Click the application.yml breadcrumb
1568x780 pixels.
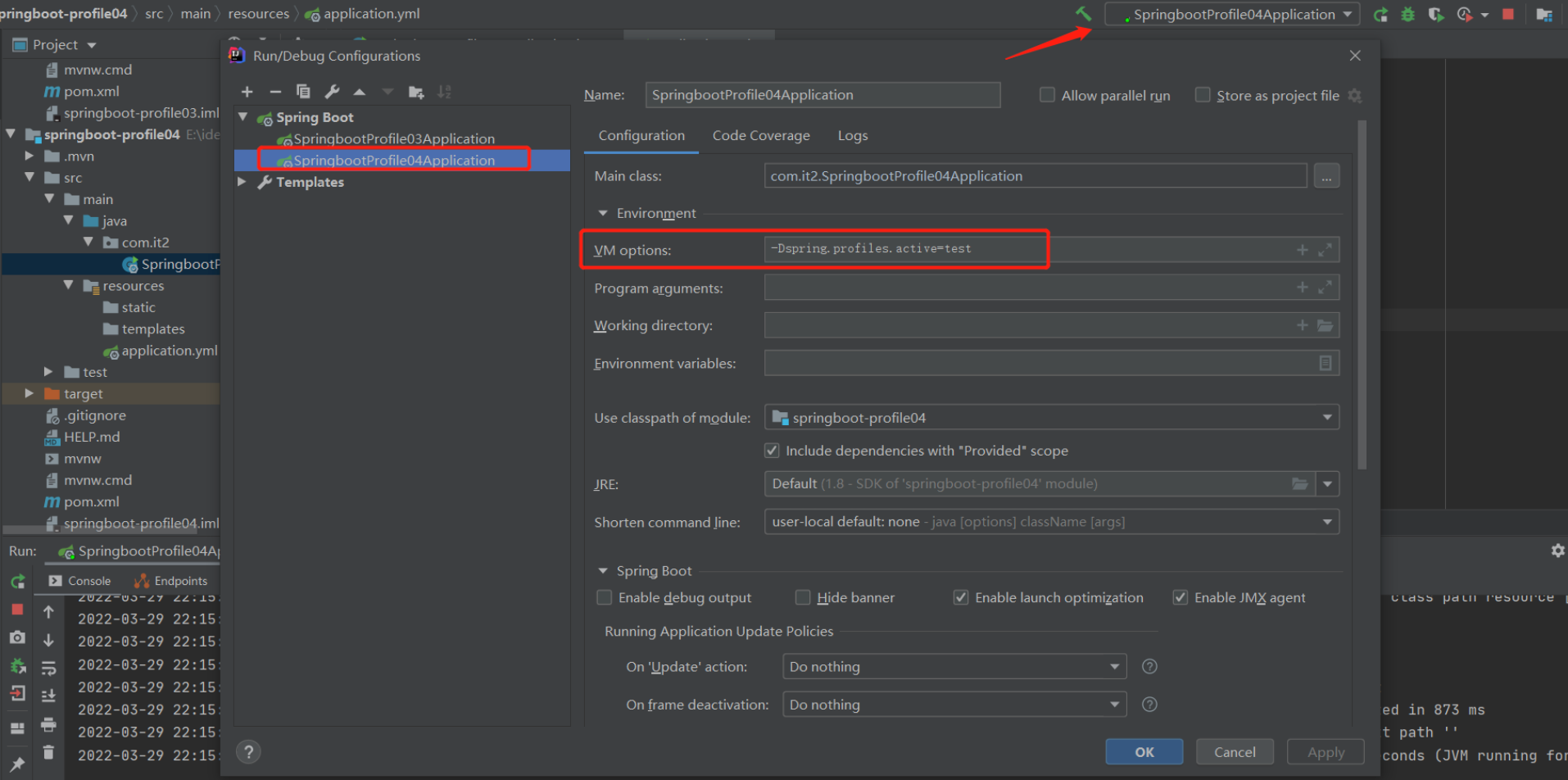click(x=362, y=14)
